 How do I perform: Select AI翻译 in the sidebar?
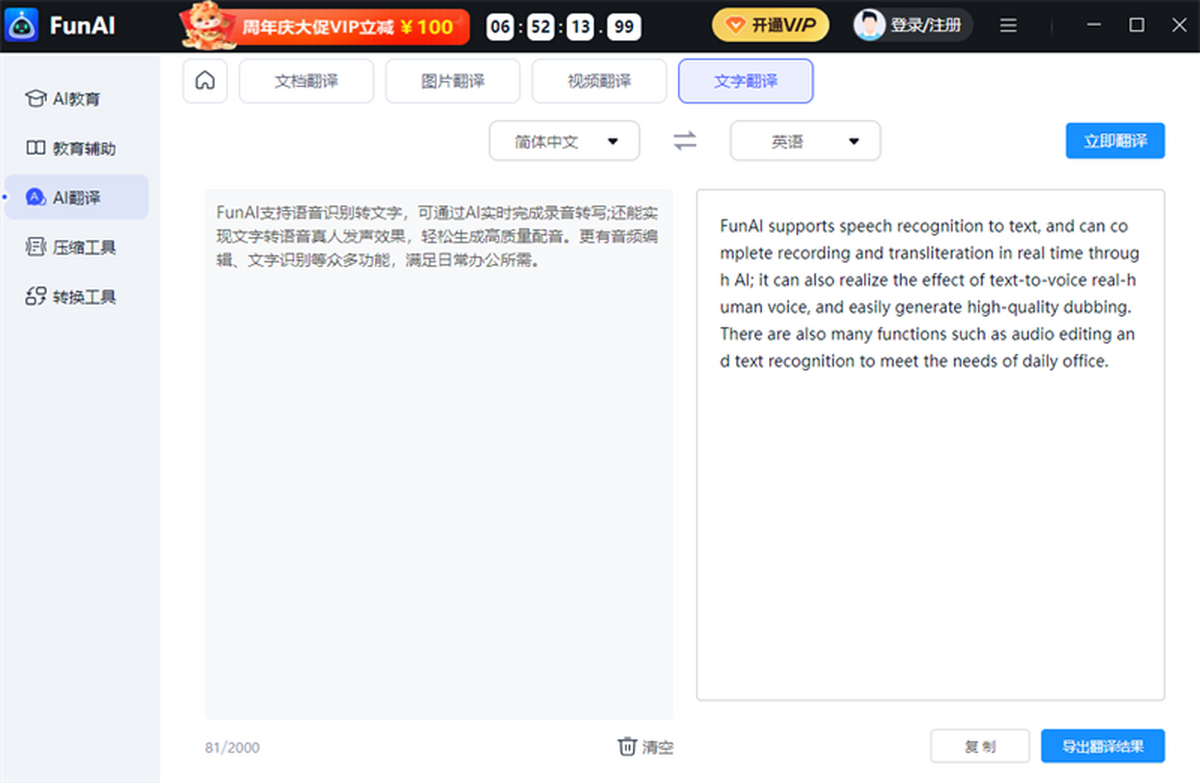[77, 197]
